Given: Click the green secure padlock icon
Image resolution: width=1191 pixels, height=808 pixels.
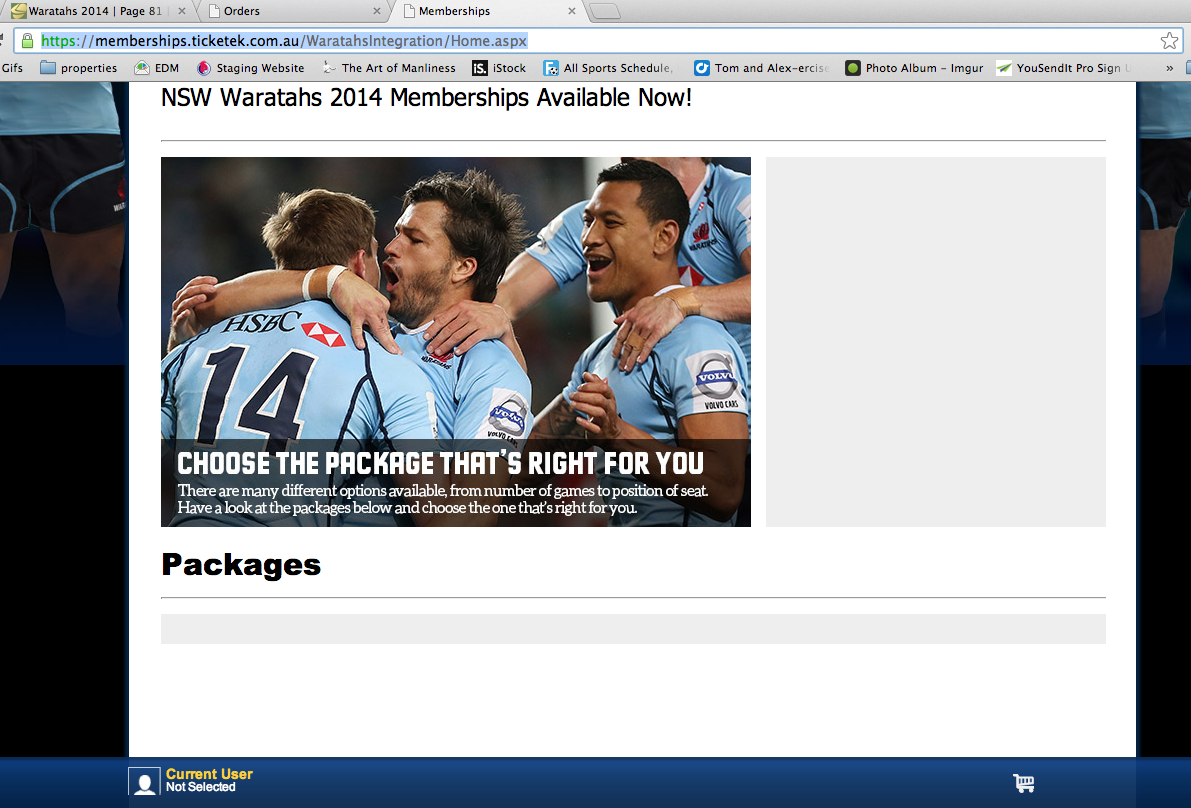Looking at the screenshot, I should point(27,41).
